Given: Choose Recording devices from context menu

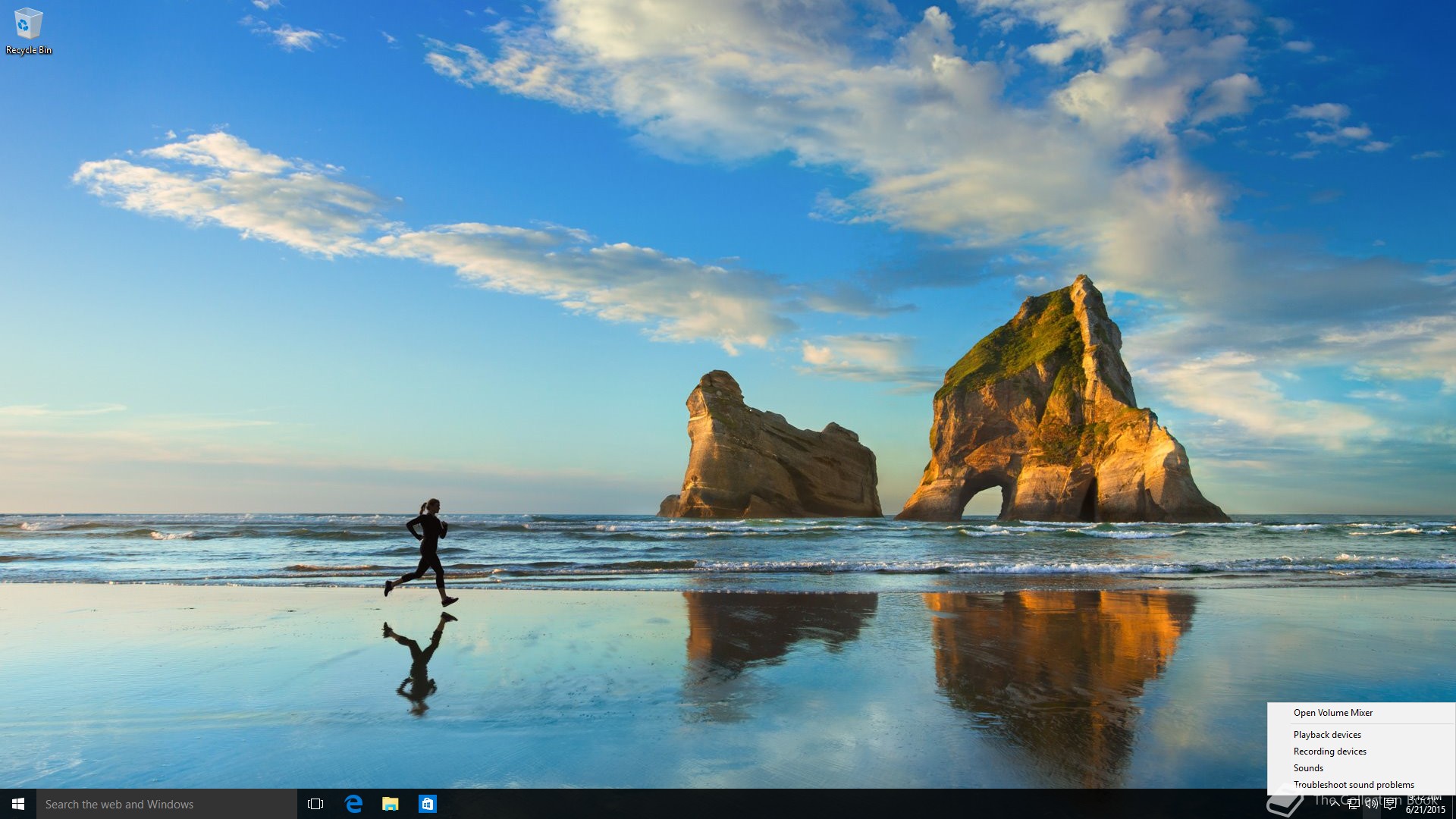Looking at the screenshot, I should tap(1329, 752).
